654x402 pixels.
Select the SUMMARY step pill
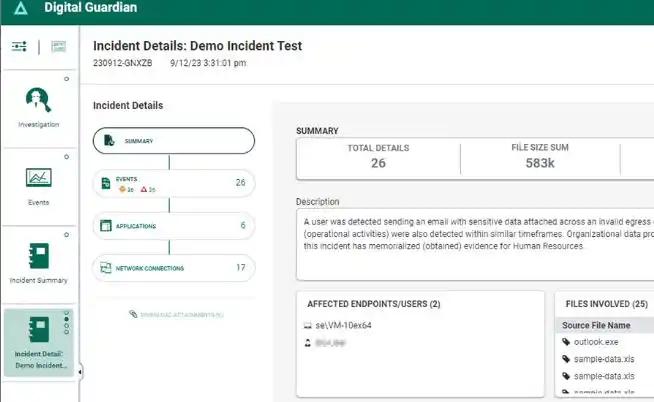pos(174,141)
